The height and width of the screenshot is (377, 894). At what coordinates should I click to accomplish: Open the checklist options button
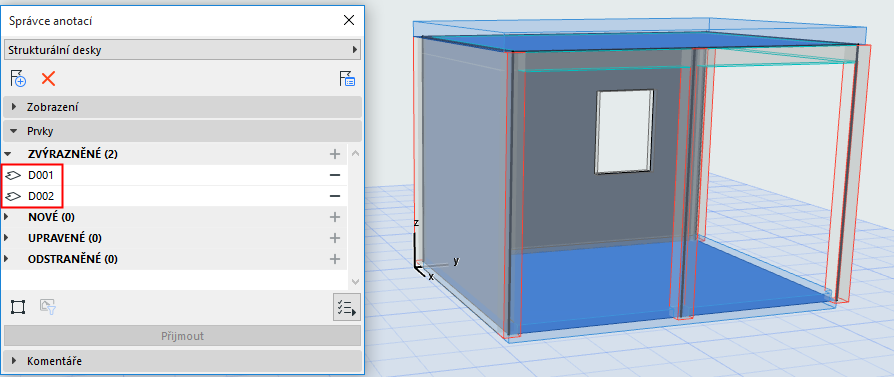point(347,307)
